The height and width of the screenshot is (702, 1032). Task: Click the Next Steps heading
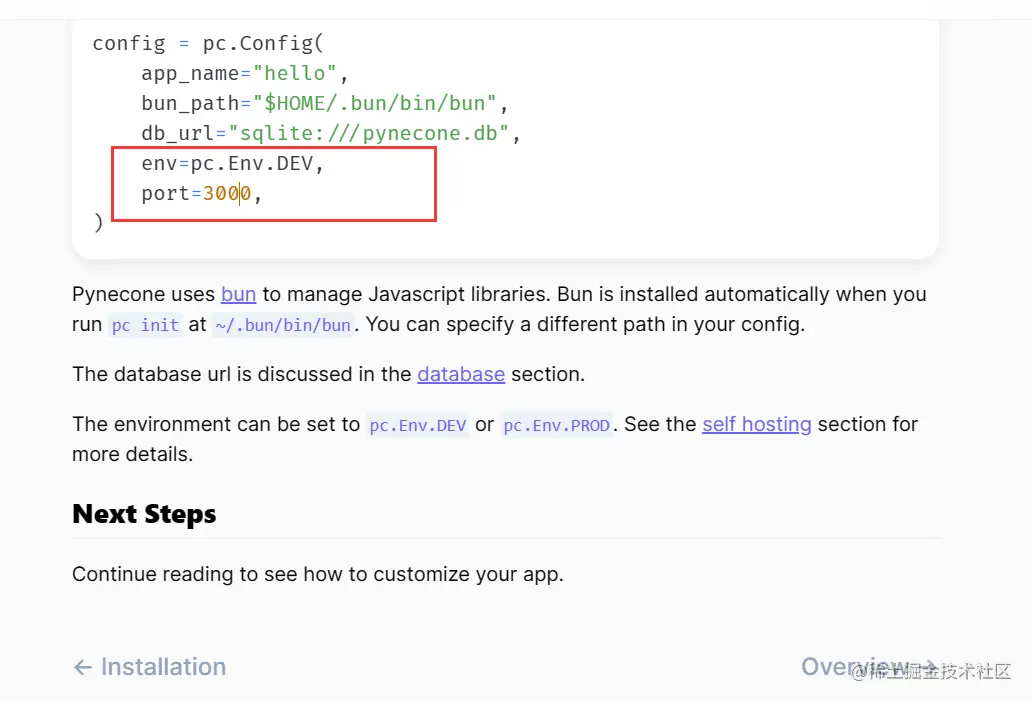(x=144, y=514)
